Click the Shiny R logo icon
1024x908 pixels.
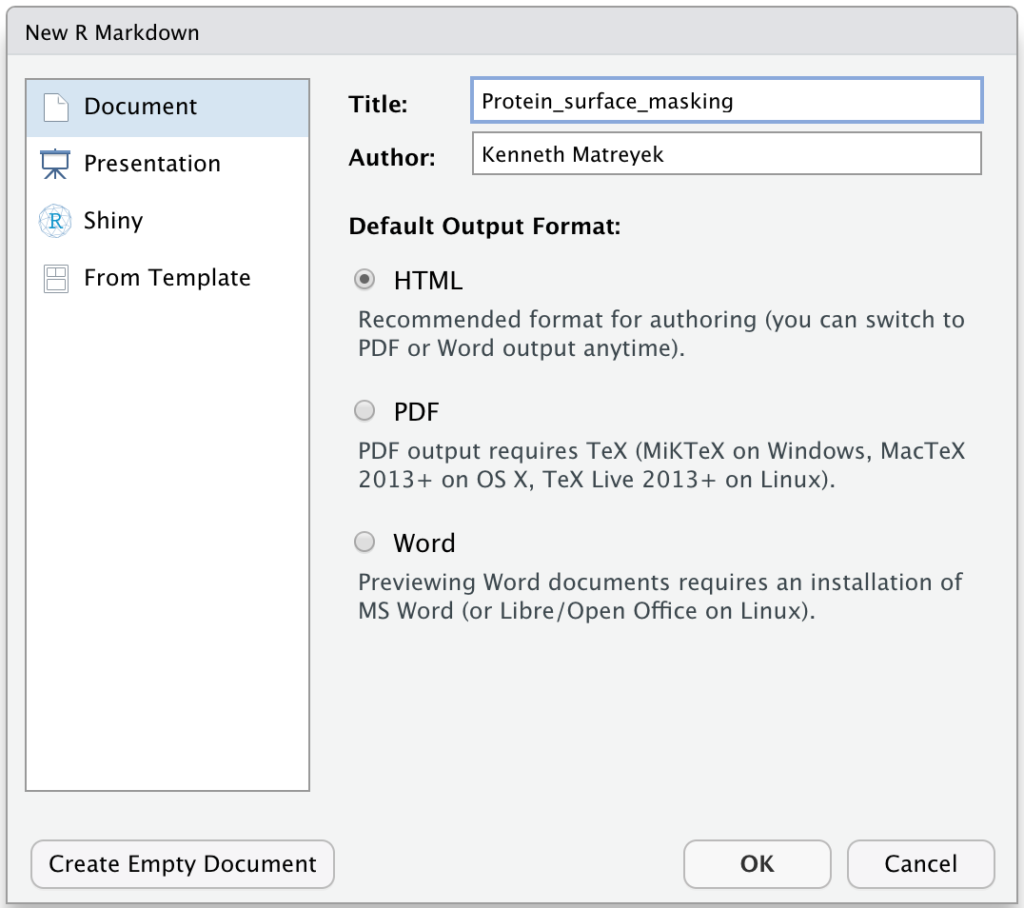pos(56,221)
